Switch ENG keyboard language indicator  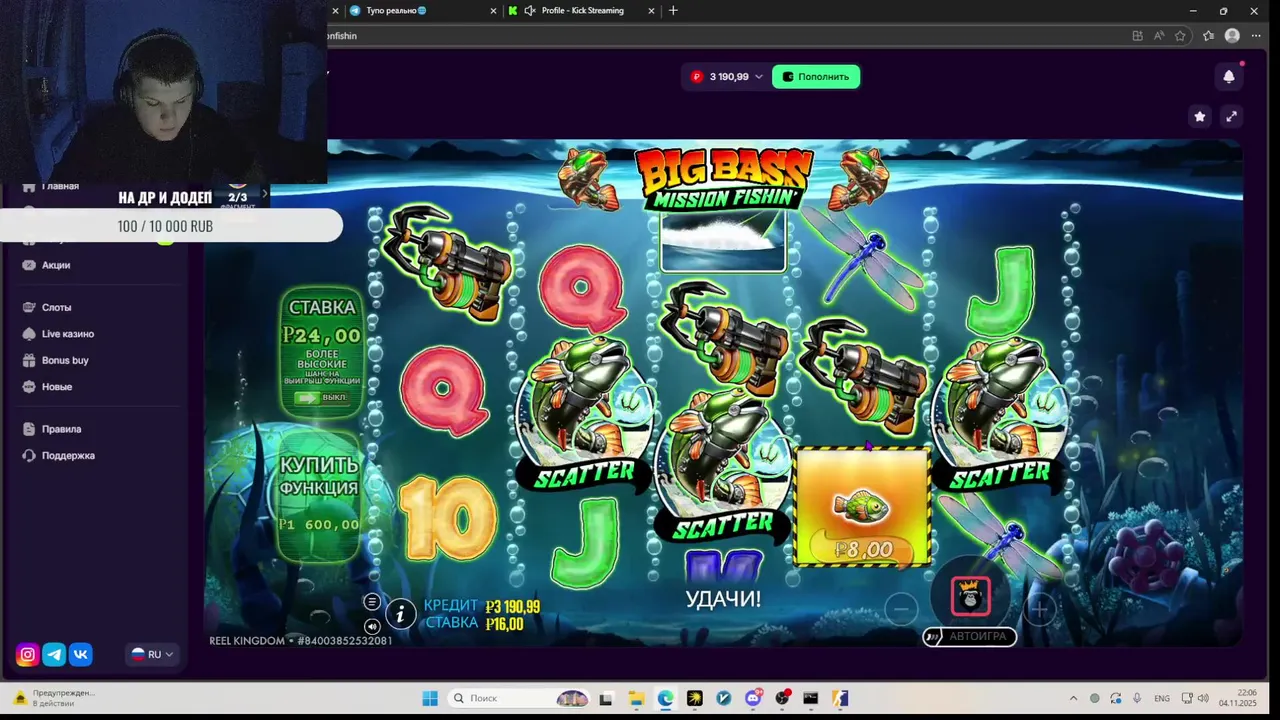click(1162, 698)
